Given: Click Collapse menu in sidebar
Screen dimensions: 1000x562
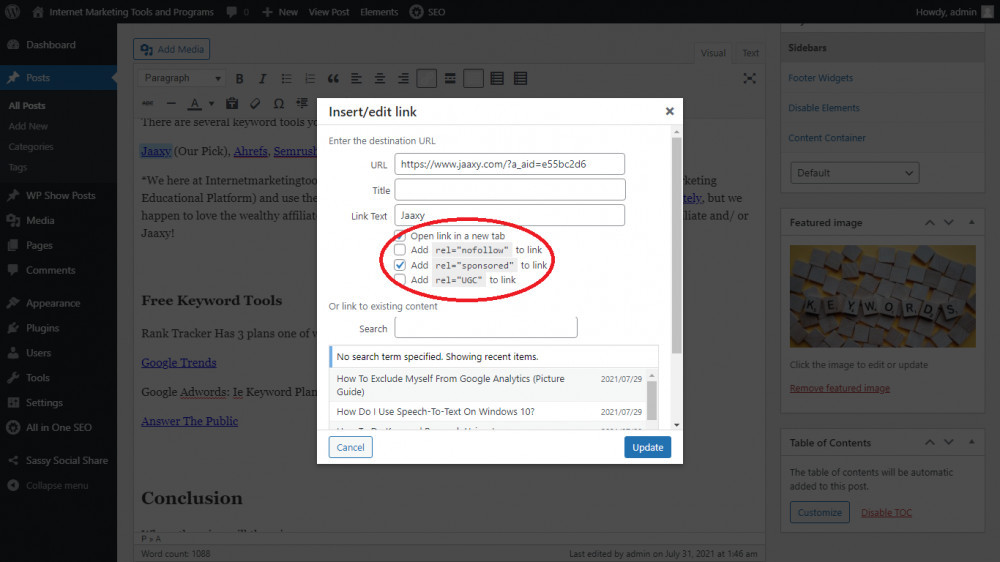Looking at the screenshot, I should (58, 485).
